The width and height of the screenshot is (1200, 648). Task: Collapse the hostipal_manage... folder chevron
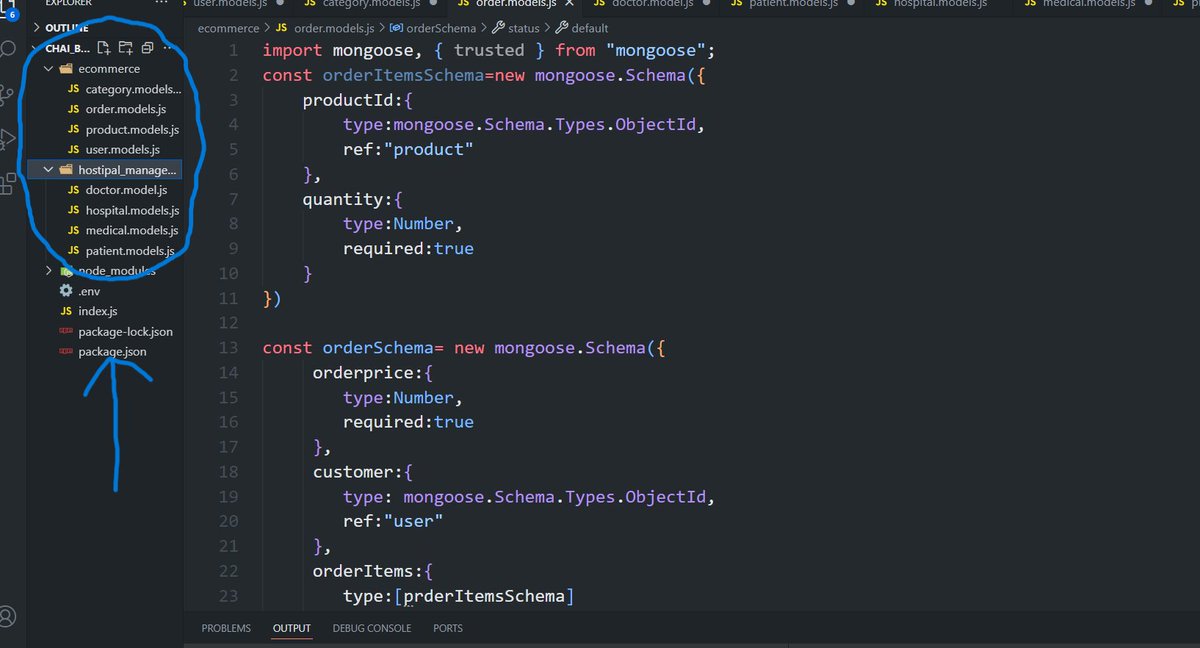49,170
